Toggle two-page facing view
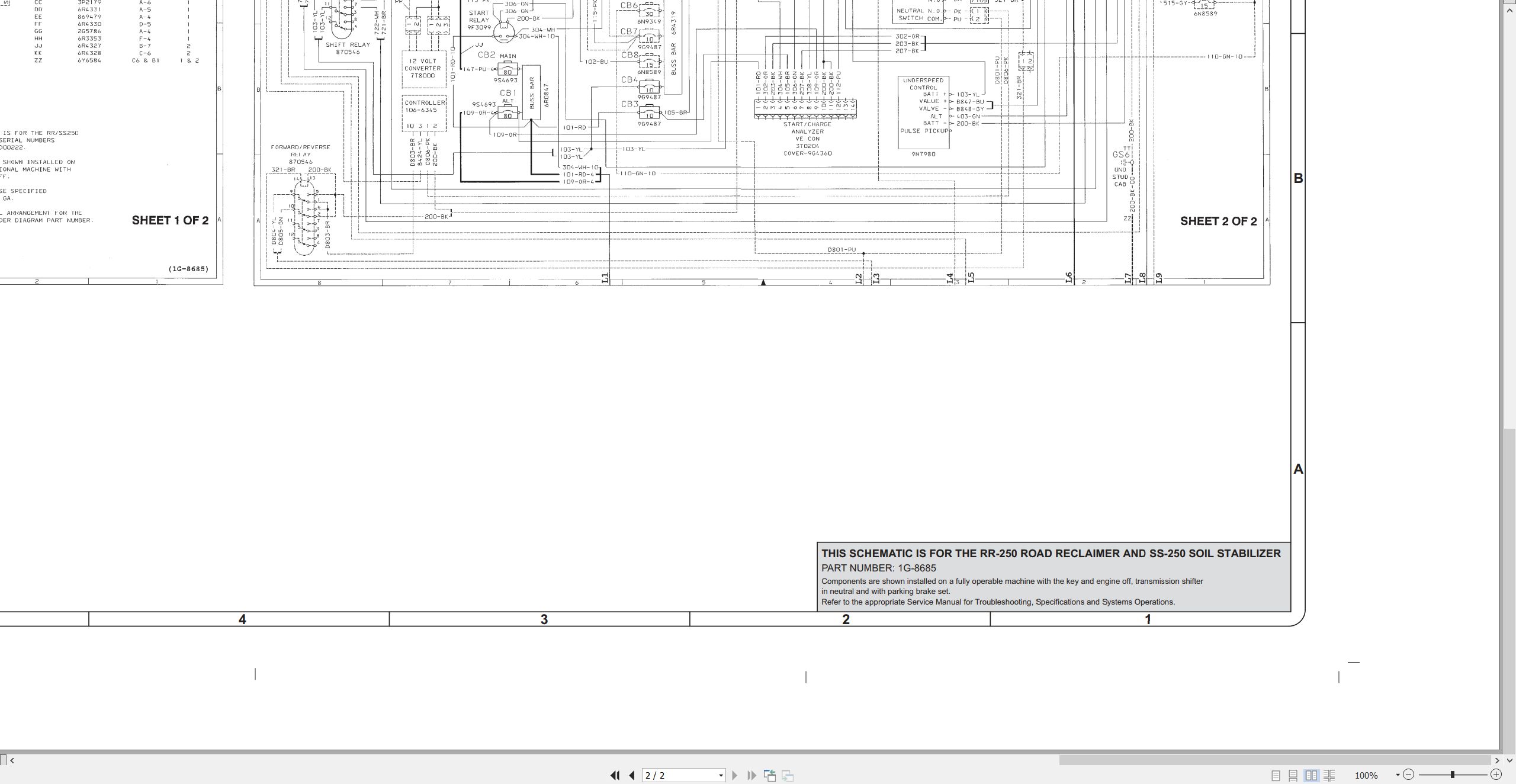This screenshot has height=784, width=1516. (1311, 775)
